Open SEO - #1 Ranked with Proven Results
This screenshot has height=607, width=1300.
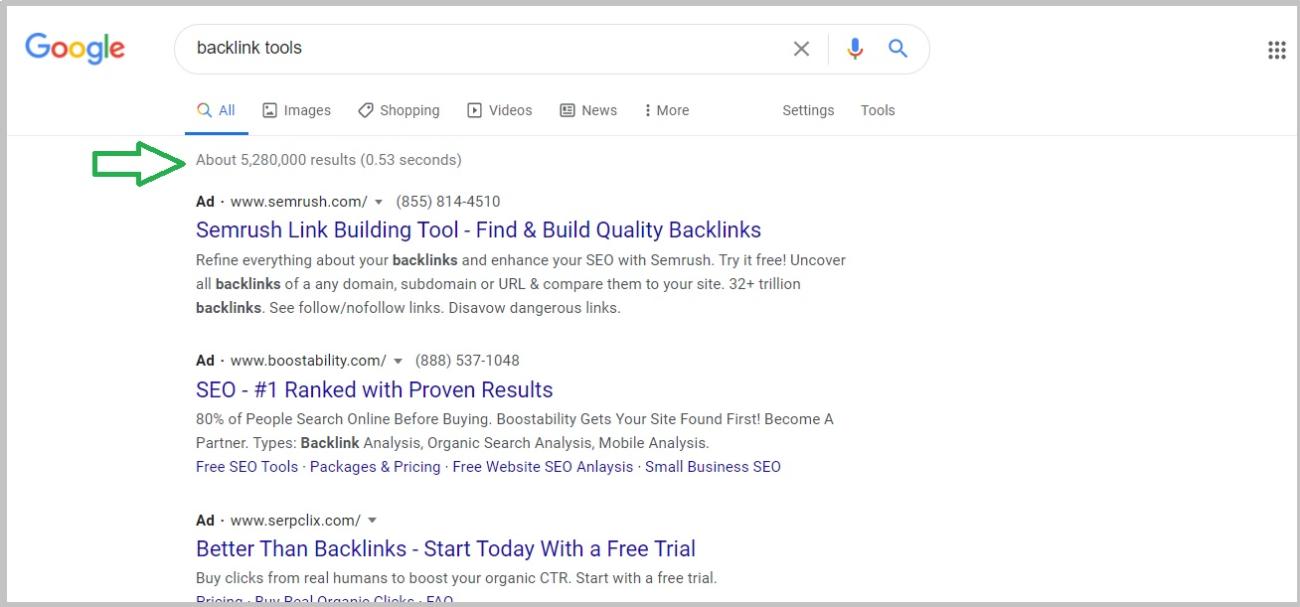click(374, 389)
